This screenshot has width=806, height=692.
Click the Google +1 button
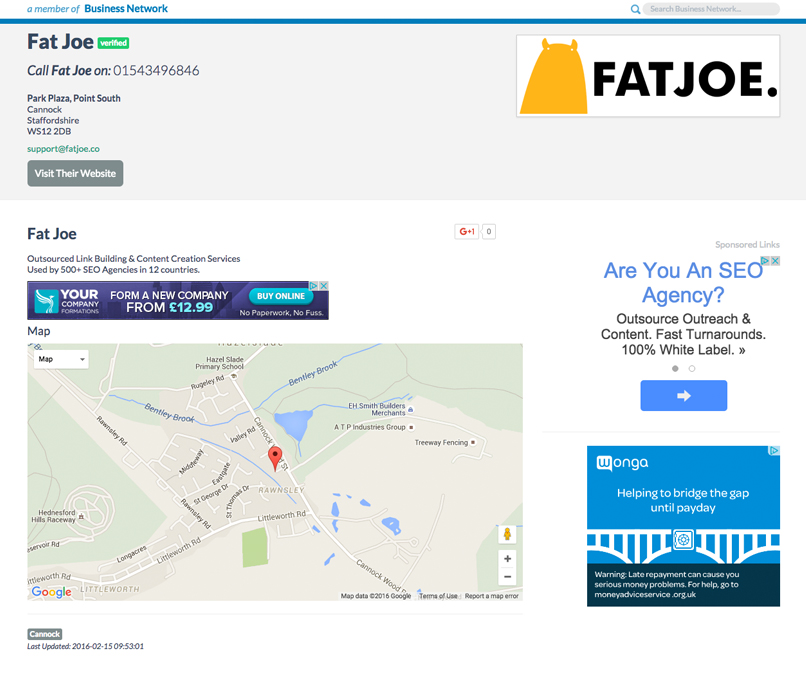click(x=467, y=232)
